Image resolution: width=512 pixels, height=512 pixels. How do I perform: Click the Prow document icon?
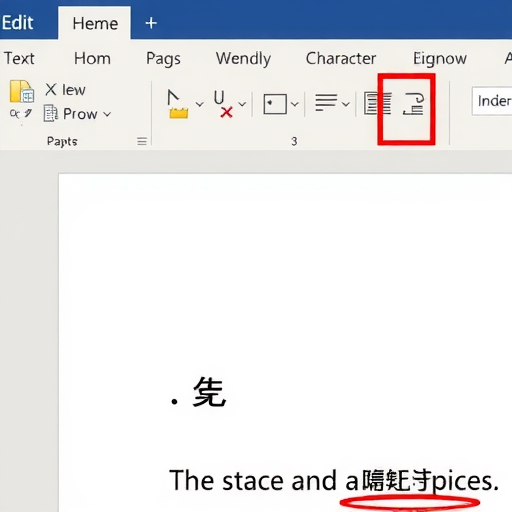[x=51, y=113]
